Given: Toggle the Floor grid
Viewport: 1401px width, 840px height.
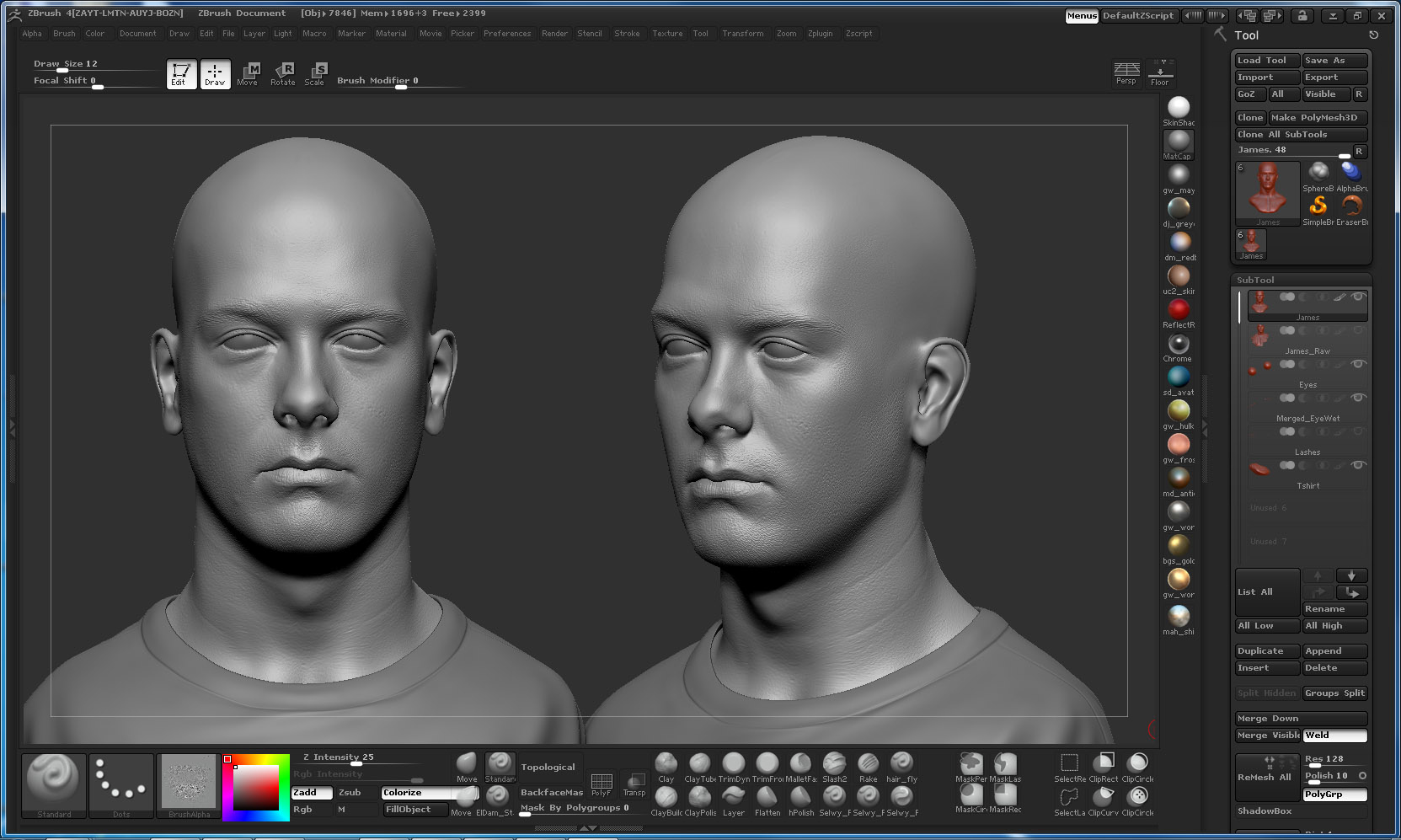Looking at the screenshot, I should [x=1160, y=72].
